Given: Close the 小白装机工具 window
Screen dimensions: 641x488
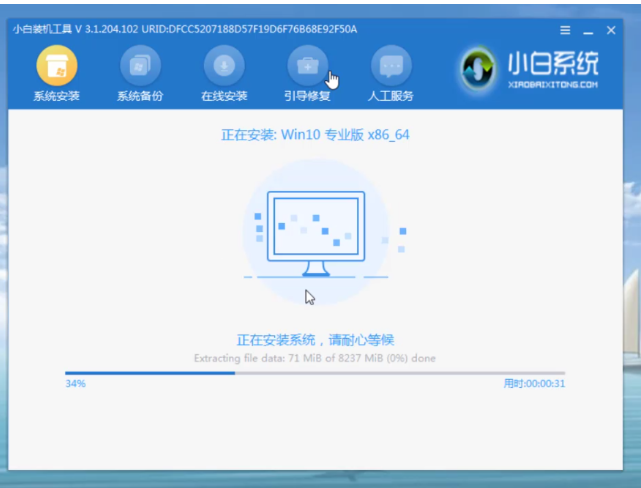Looking at the screenshot, I should pos(611,30).
